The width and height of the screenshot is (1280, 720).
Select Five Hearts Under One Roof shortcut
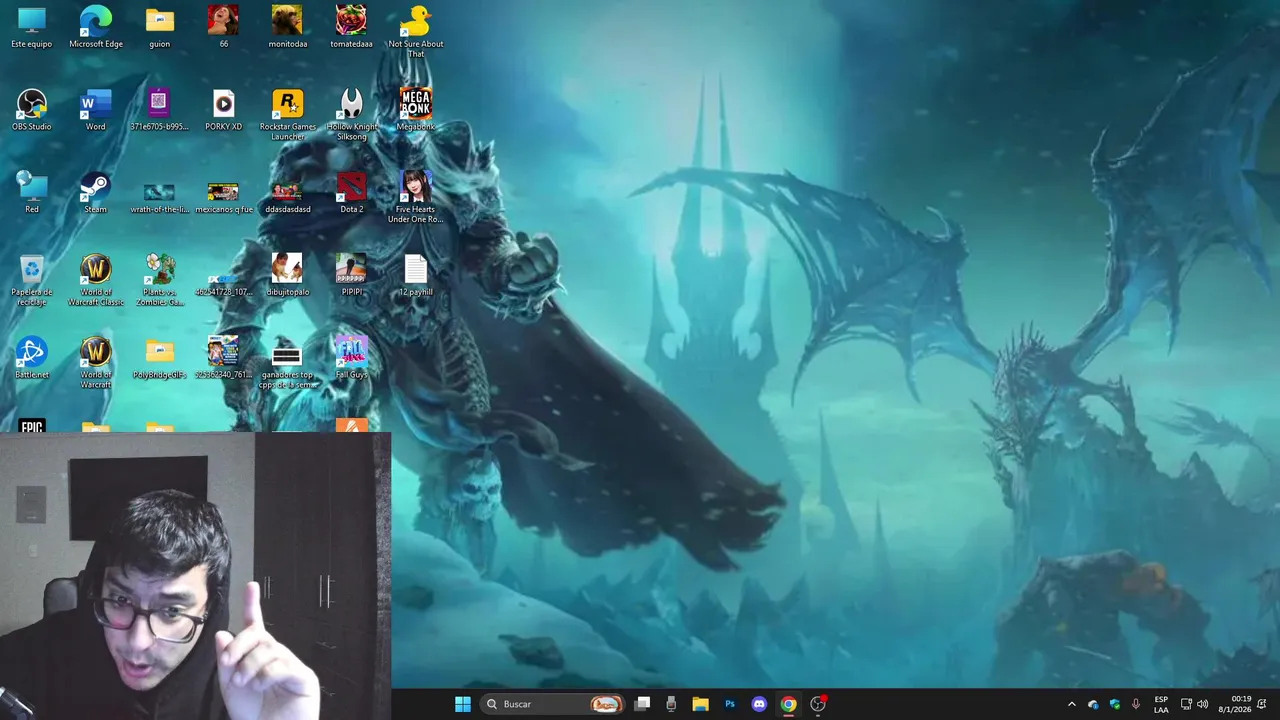pyautogui.click(x=416, y=197)
